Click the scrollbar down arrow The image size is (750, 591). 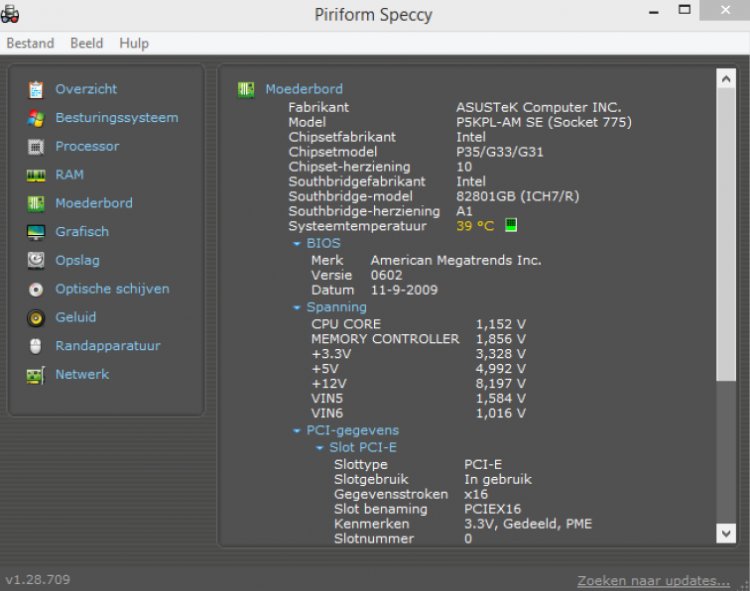(726, 533)
